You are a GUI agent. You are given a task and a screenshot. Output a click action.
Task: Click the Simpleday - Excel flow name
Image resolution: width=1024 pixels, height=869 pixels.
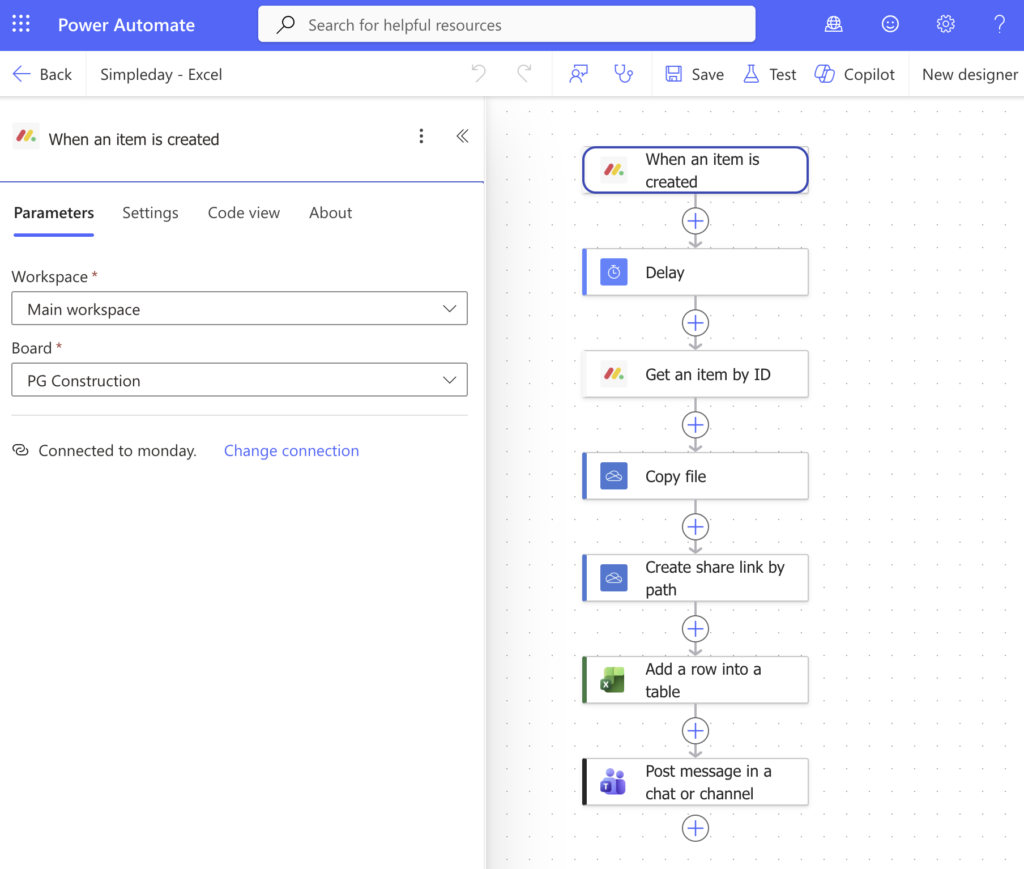[161, 74]
